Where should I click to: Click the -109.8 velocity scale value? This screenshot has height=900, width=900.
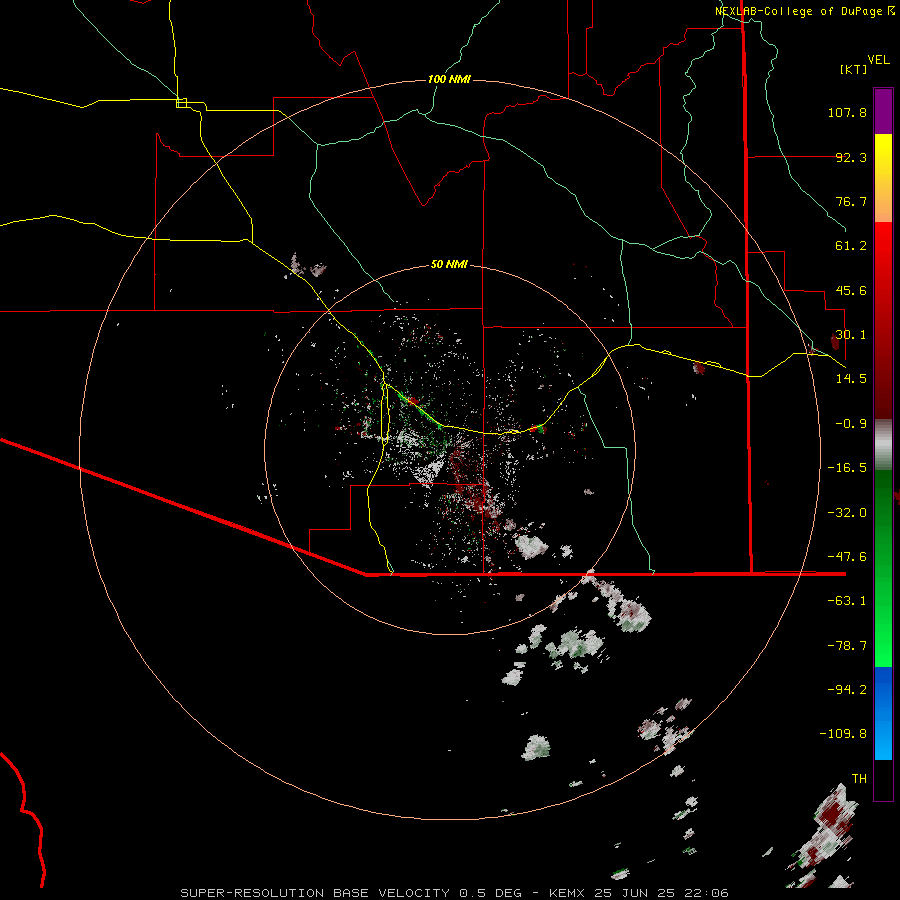pyautogui.click(x=844, y=734)
